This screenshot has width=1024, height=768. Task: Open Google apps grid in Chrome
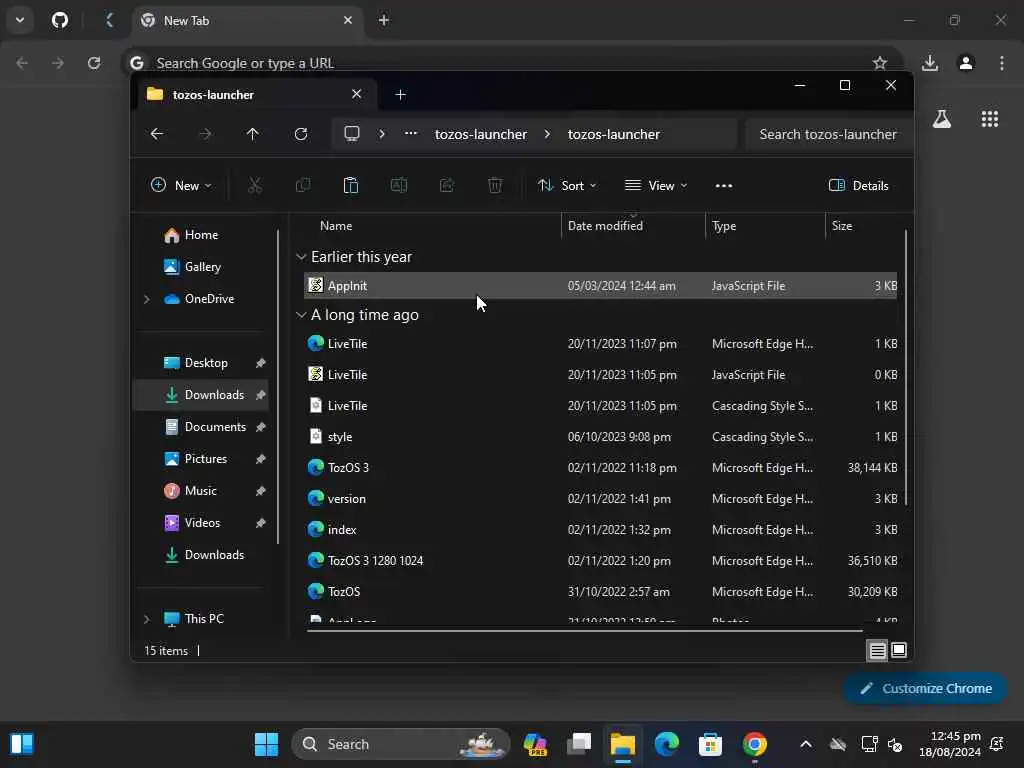pyautogui.click(x=989, y=119)
